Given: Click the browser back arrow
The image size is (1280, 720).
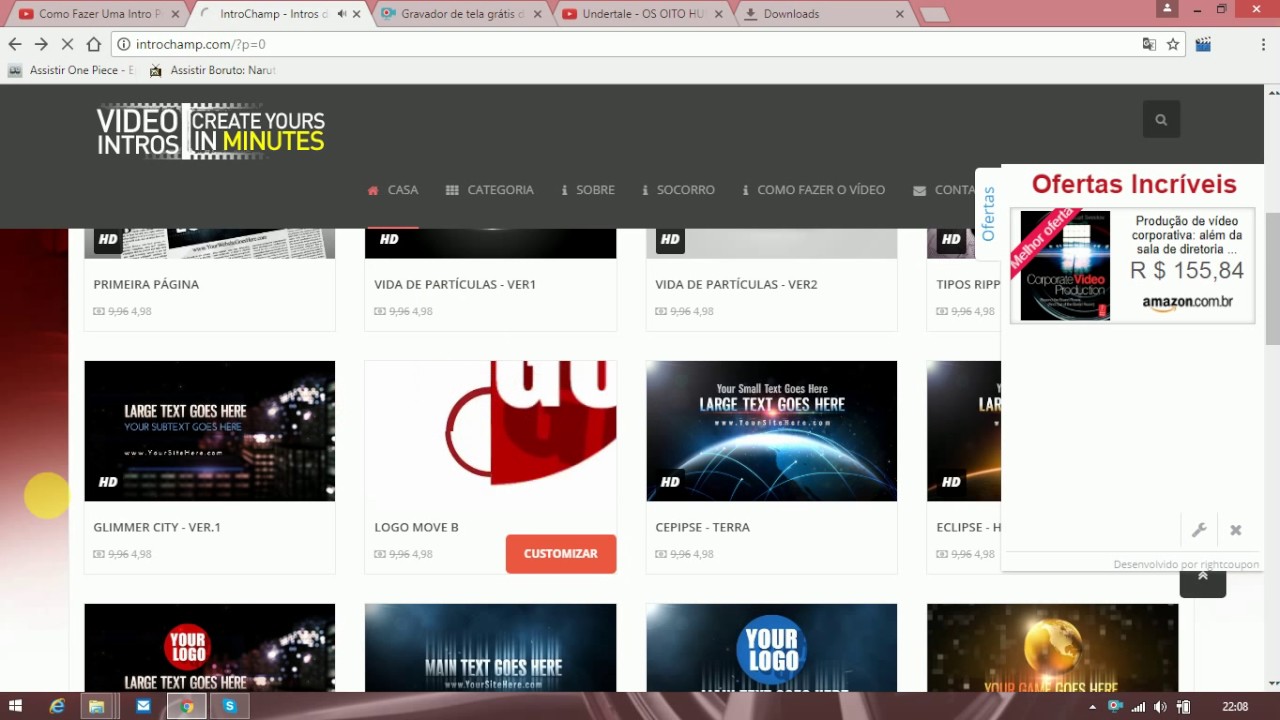Looking at the screenshot, I should coord(15,44).
